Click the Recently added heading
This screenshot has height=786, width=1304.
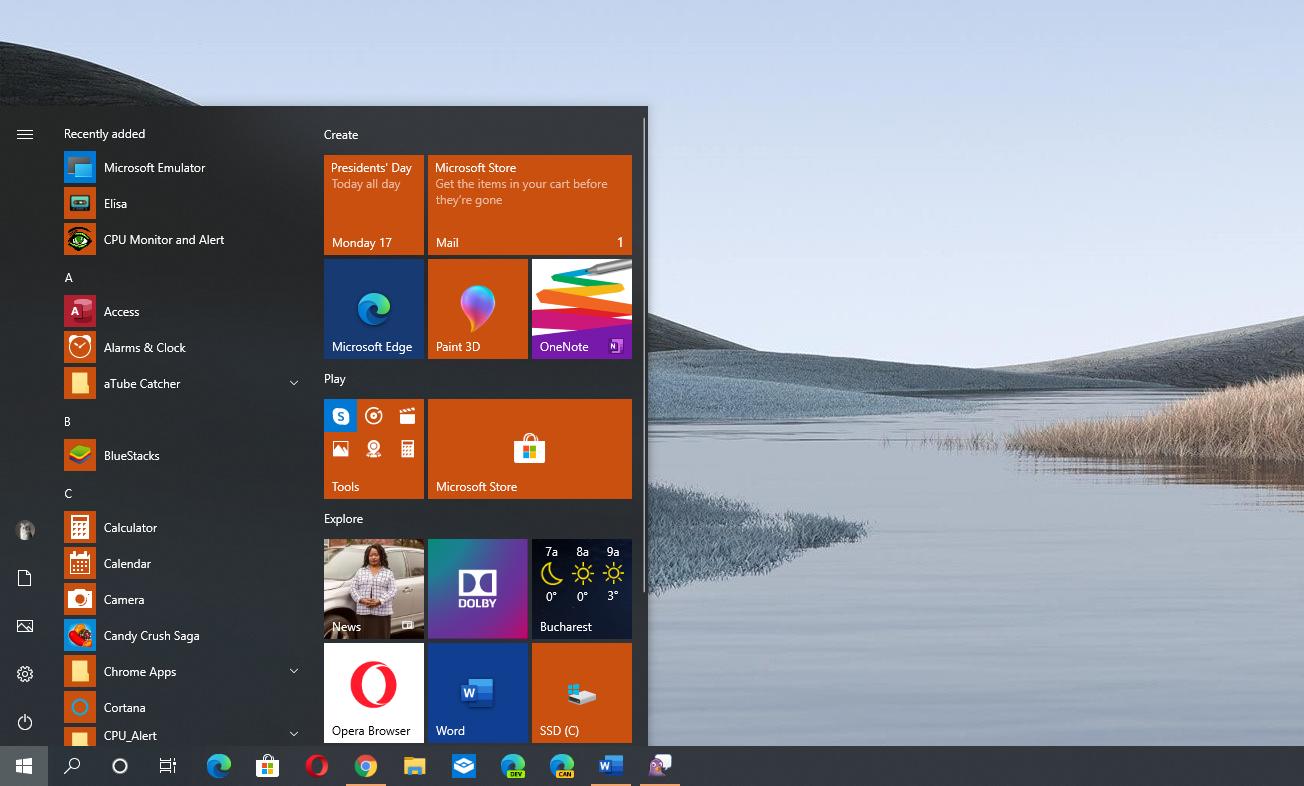pos(104,134)
